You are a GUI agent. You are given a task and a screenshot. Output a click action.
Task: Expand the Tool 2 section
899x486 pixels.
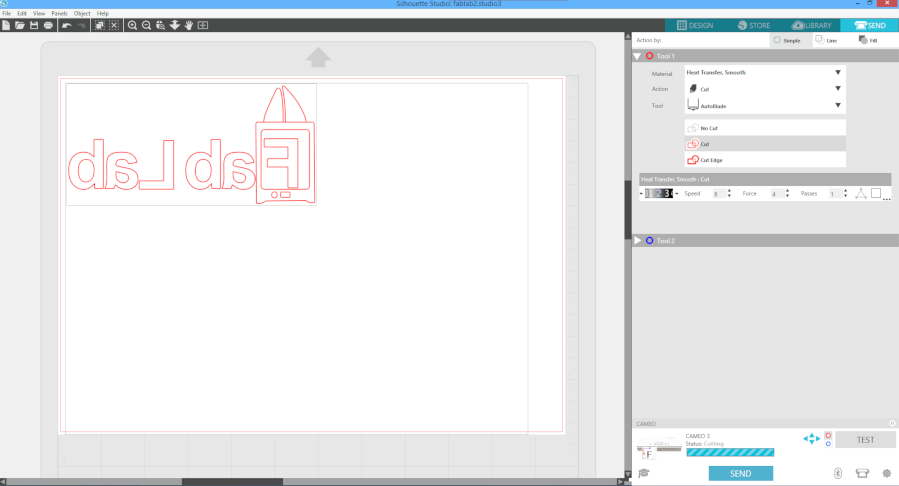coord(637,241)
